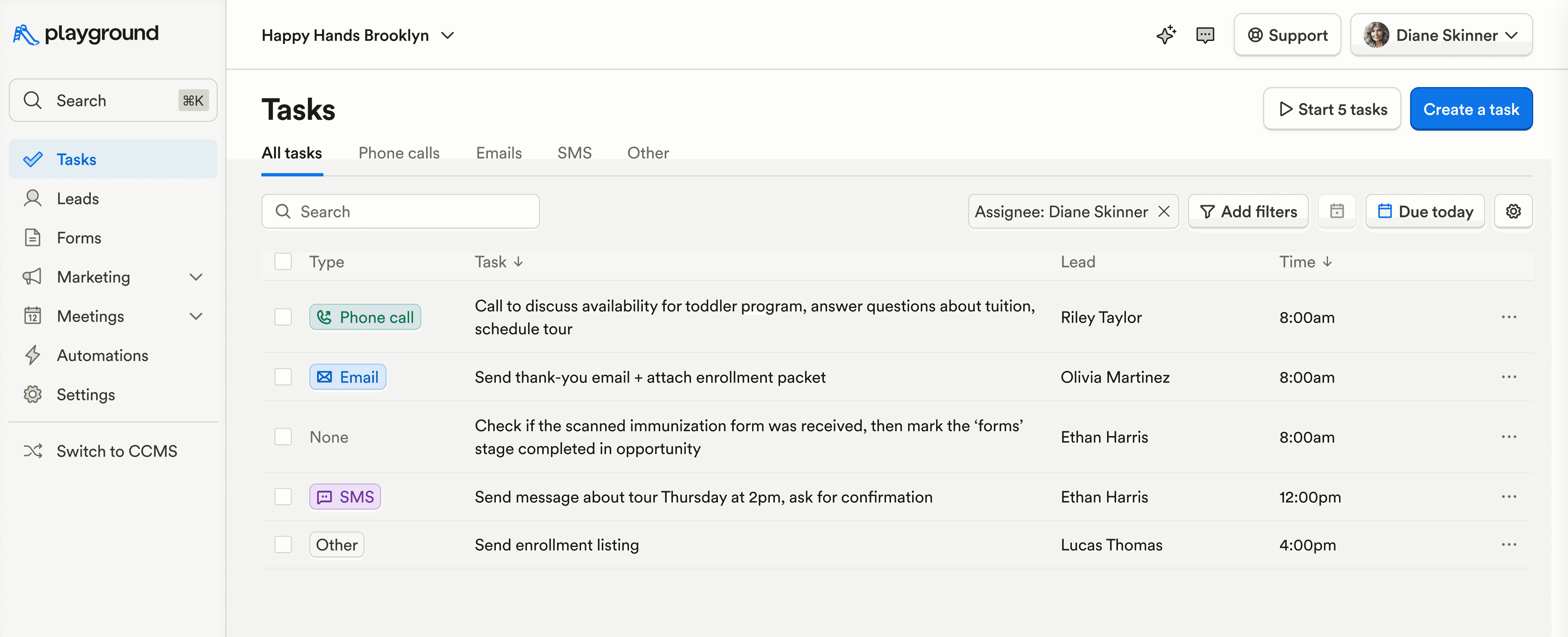Check the Phone call task for Riley Taylor
Screen dimensions: 1568x637
click(283, 317)
